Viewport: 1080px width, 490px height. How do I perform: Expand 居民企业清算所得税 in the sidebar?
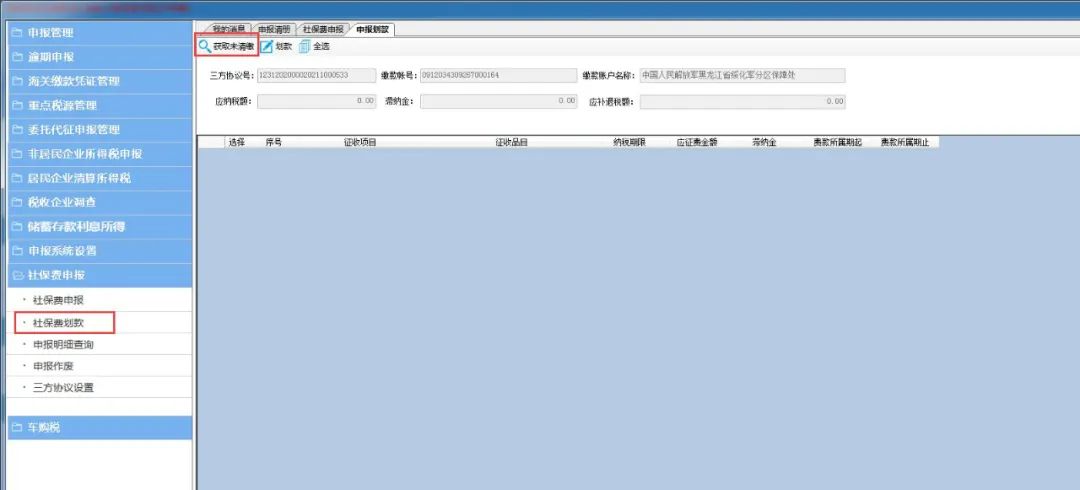pyautogui.click(x=101, y=178)
